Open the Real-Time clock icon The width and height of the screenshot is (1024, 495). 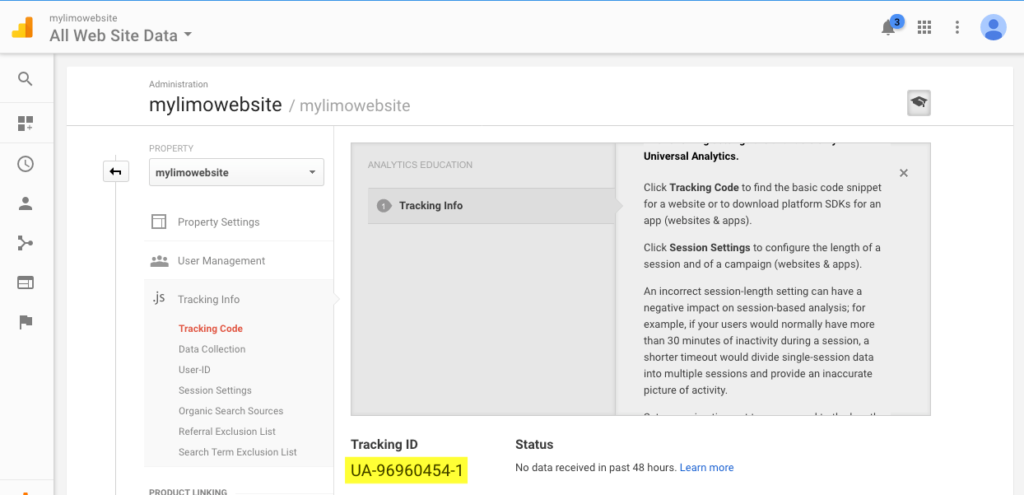pyautogui.click(x=25, y=164)
